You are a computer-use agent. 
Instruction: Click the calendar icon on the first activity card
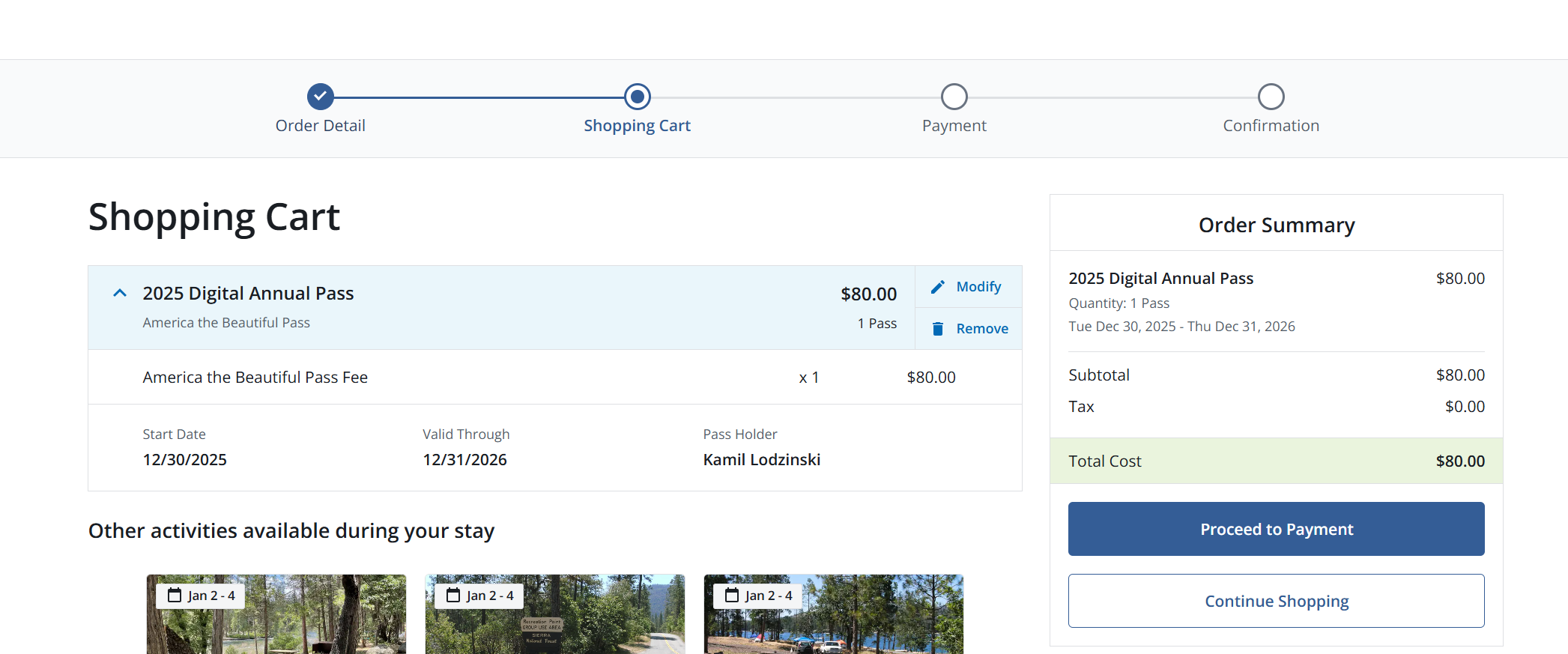[x=175, y=595]
